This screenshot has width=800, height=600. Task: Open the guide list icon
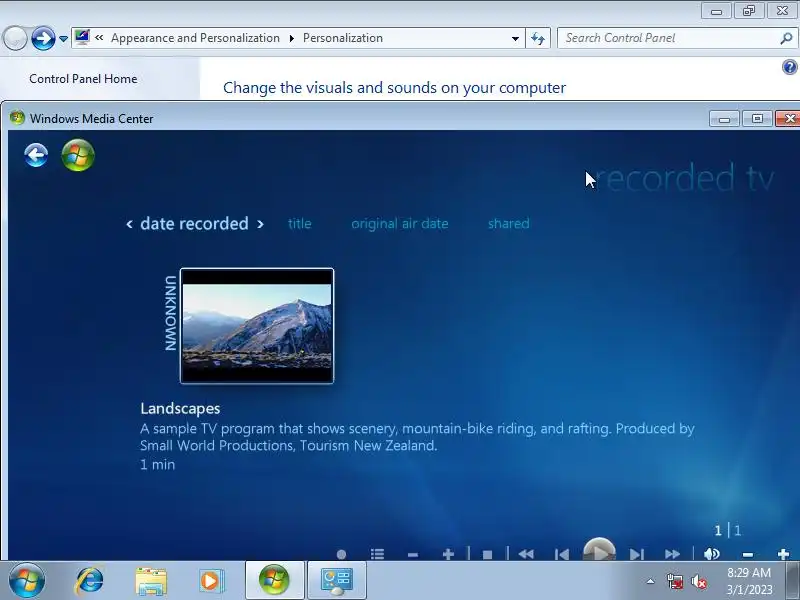tap(377, 554)
